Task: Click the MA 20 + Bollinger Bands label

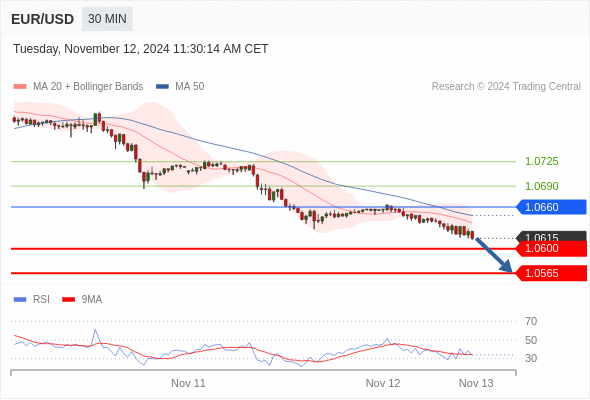Action: coord(88,87)
